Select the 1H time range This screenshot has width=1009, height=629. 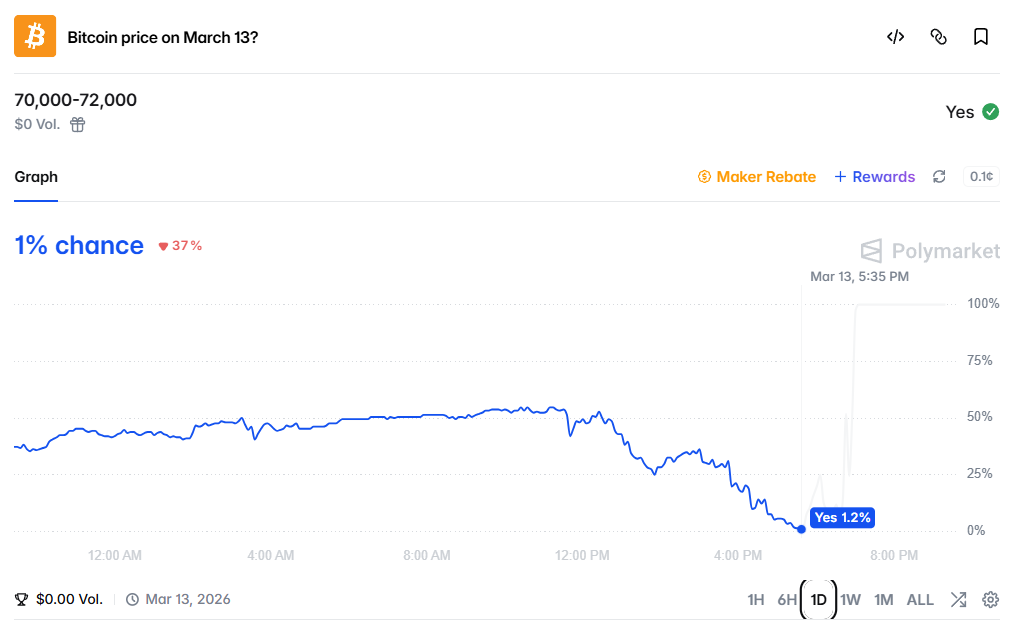click(756, 600)
